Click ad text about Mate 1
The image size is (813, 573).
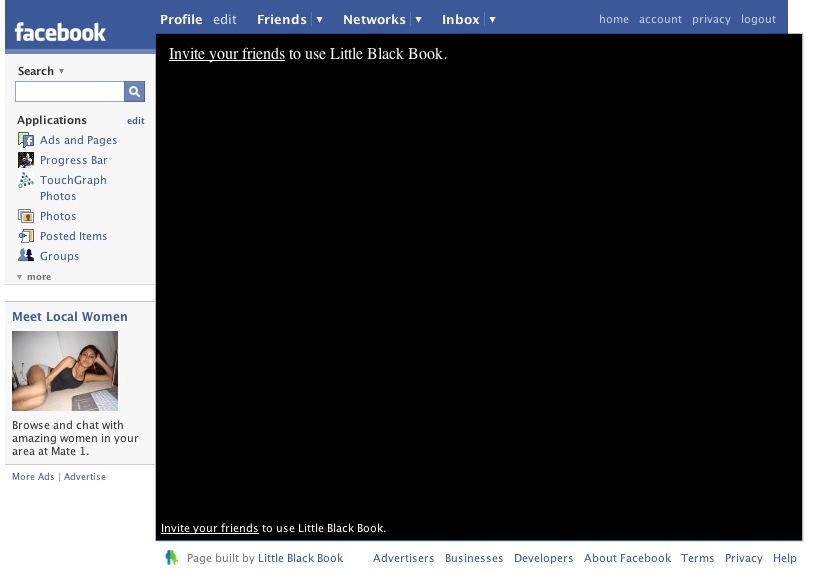[75, 438]
